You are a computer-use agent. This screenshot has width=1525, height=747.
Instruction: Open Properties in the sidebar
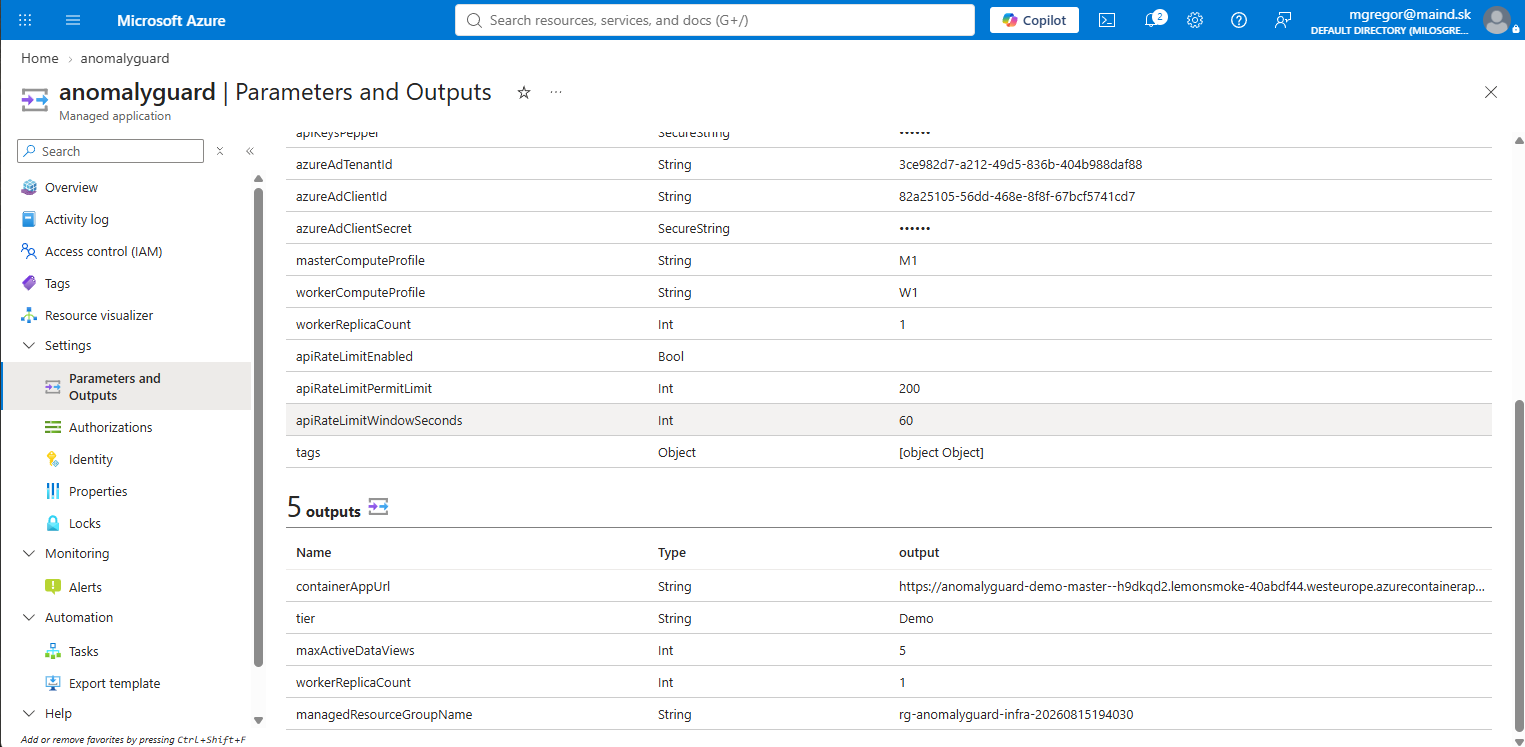98,491
